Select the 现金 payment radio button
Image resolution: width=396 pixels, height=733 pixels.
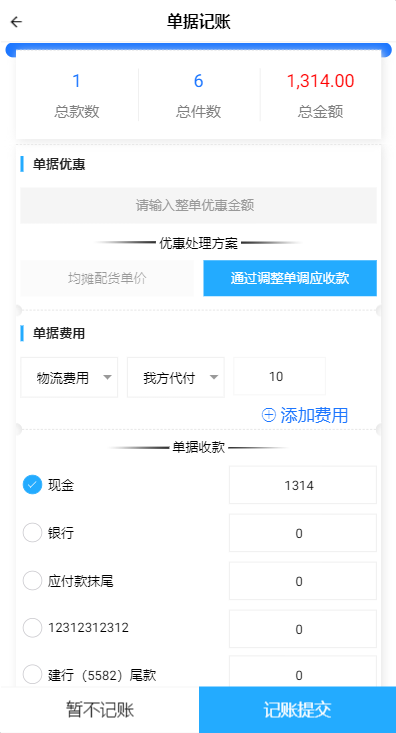point(33,485)
